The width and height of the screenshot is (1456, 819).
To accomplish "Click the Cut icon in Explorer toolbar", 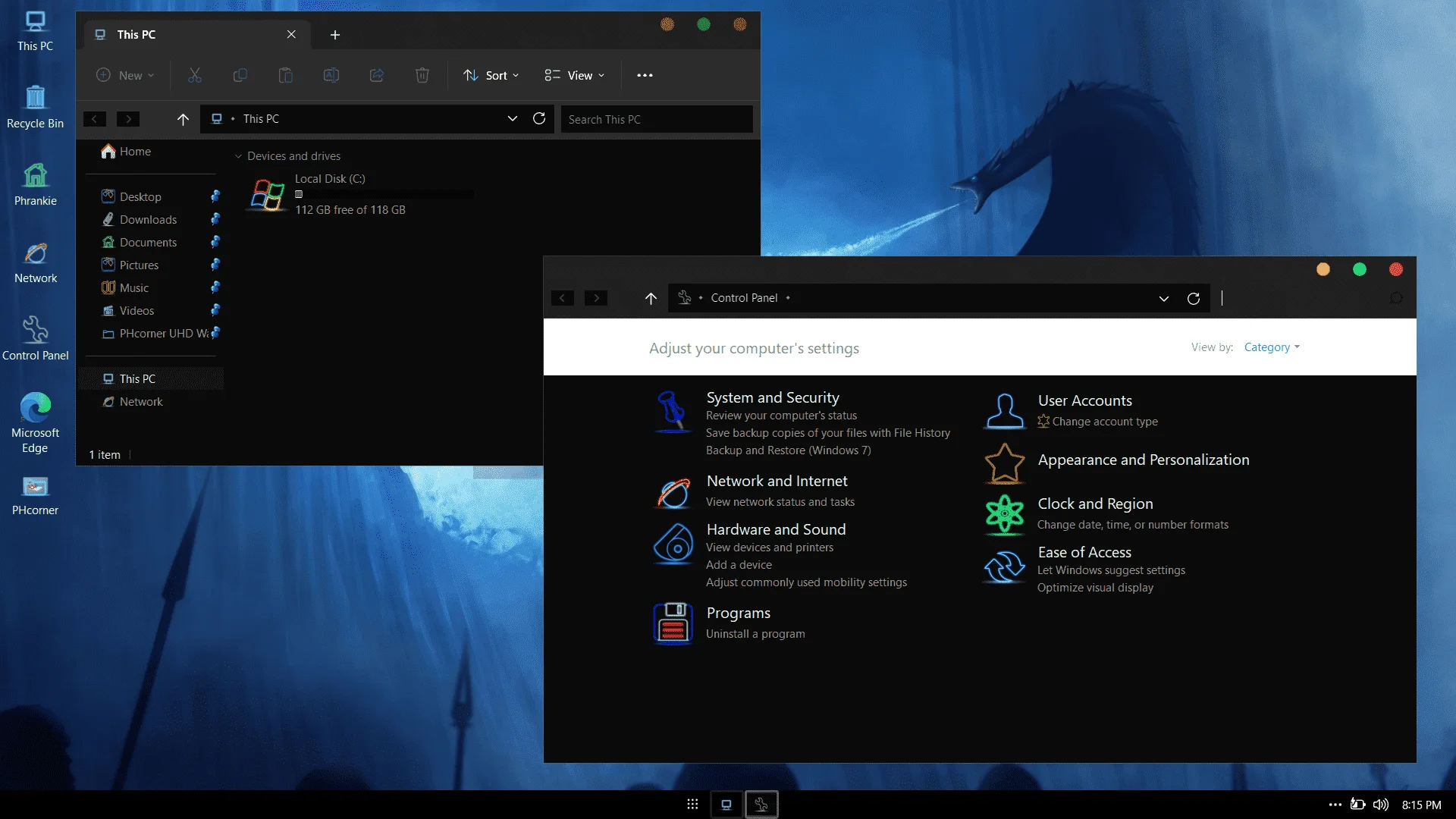I will (195, 75).
